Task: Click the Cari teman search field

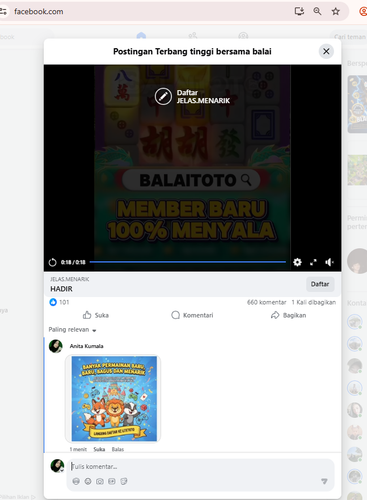Action: tap(349, 37)
